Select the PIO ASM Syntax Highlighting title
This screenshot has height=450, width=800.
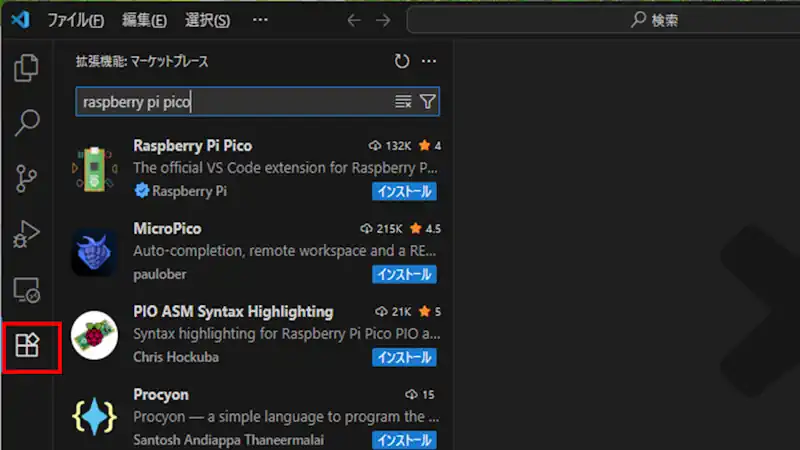(x=233, y=312)
